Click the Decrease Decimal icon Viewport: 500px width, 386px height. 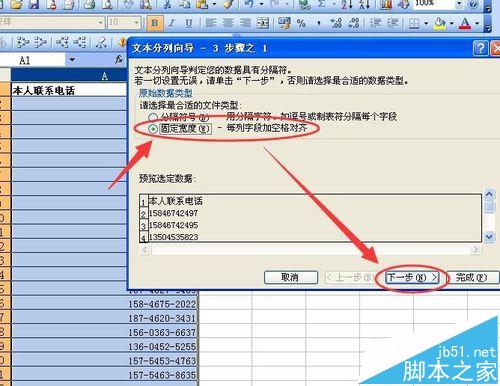click(x=353, y=23)
